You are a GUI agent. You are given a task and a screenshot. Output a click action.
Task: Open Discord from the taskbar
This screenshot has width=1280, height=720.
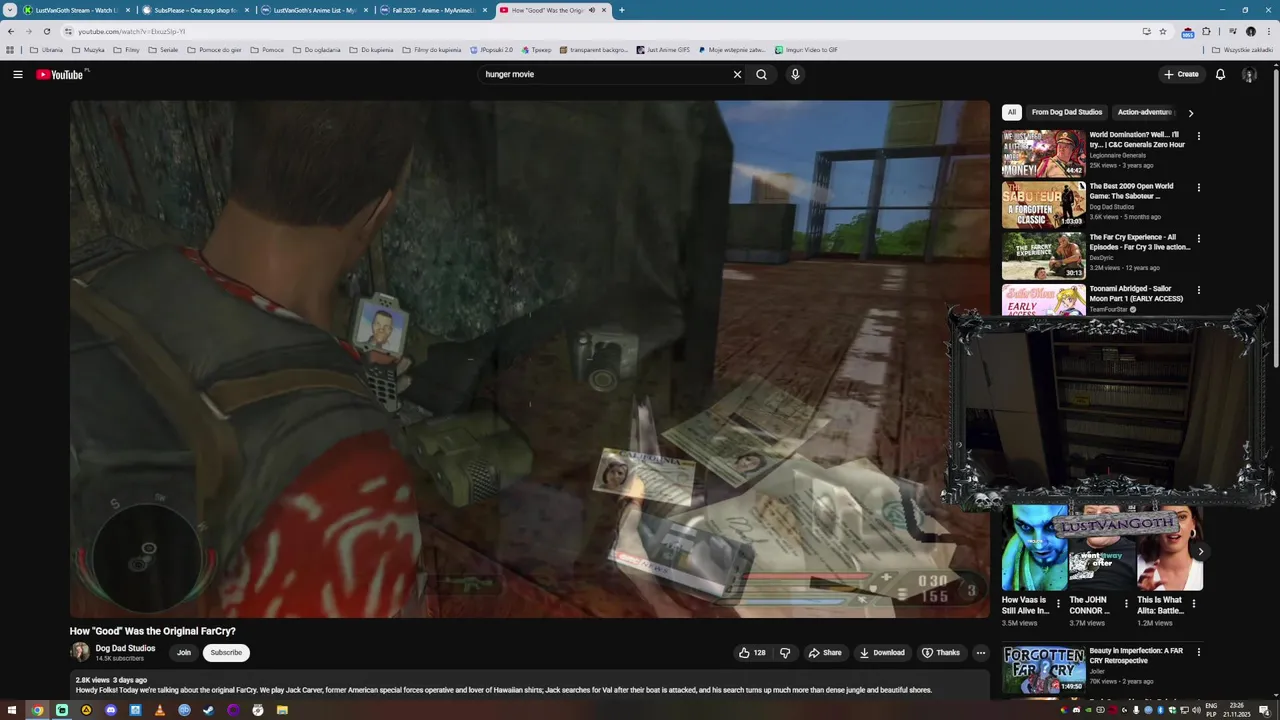(x=111, y=710)
